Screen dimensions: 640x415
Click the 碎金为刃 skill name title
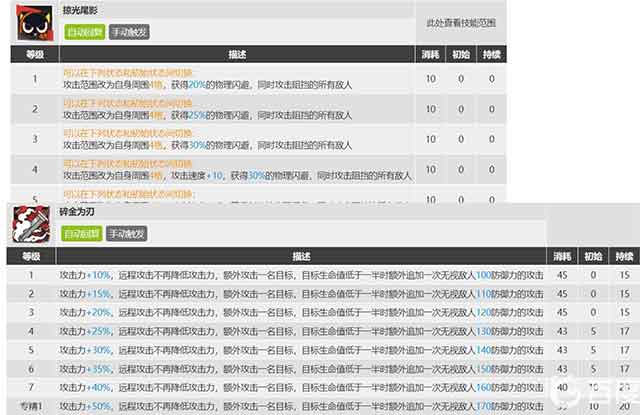coord(77,211)
